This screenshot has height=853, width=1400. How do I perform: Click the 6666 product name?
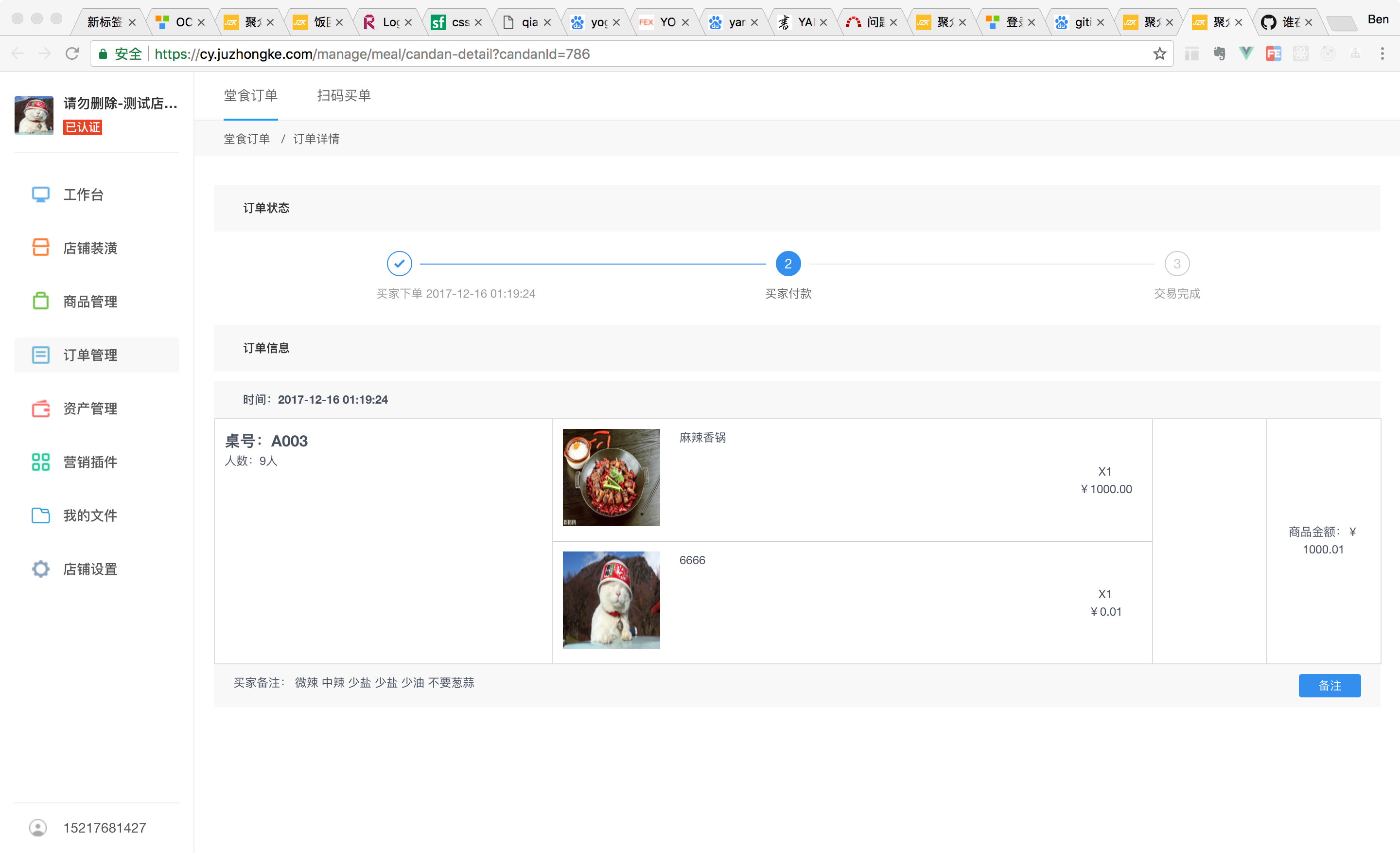coord(692,560)
